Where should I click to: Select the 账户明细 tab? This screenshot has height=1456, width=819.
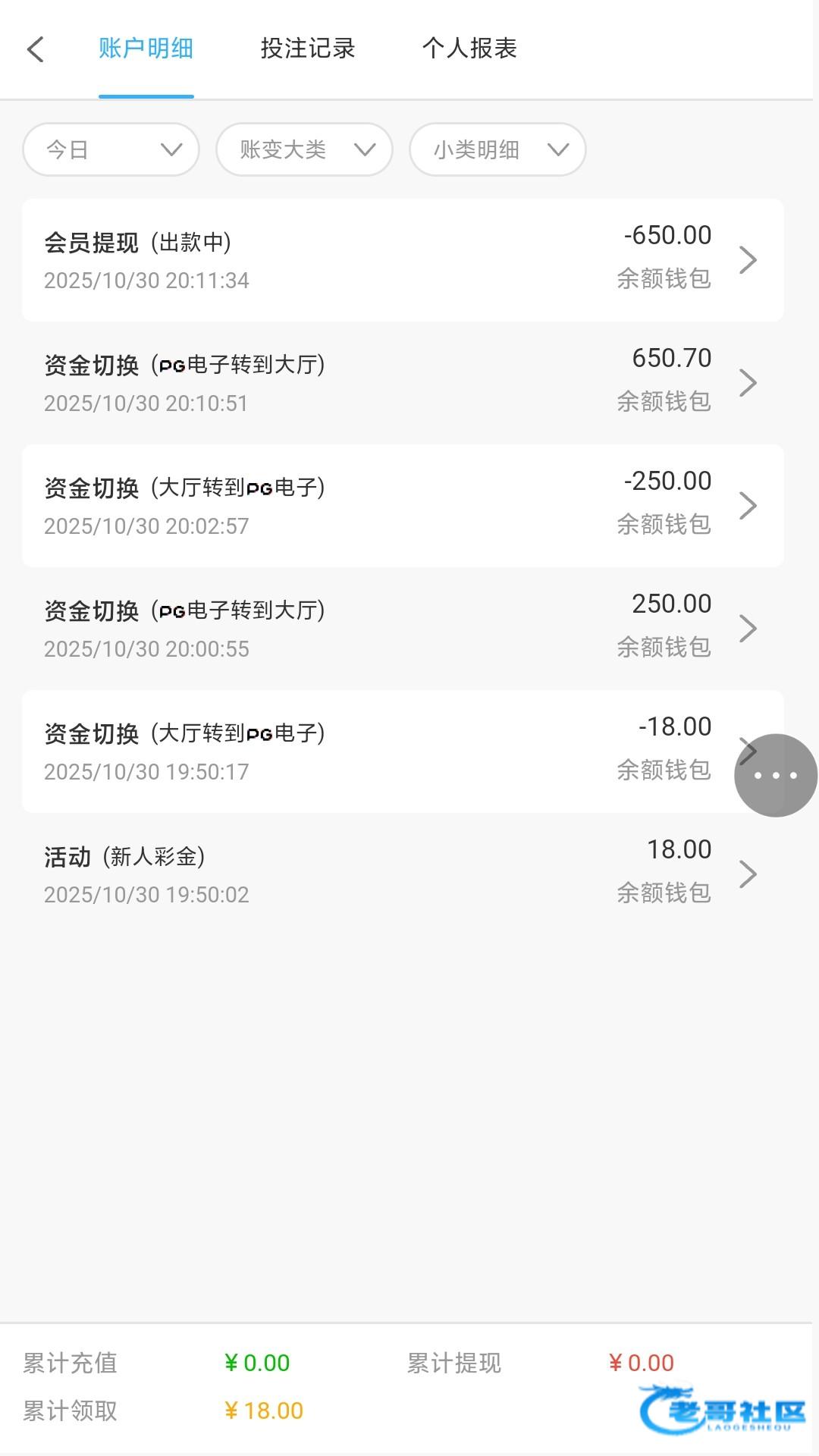pyautogui.click(x=146, y=49)
